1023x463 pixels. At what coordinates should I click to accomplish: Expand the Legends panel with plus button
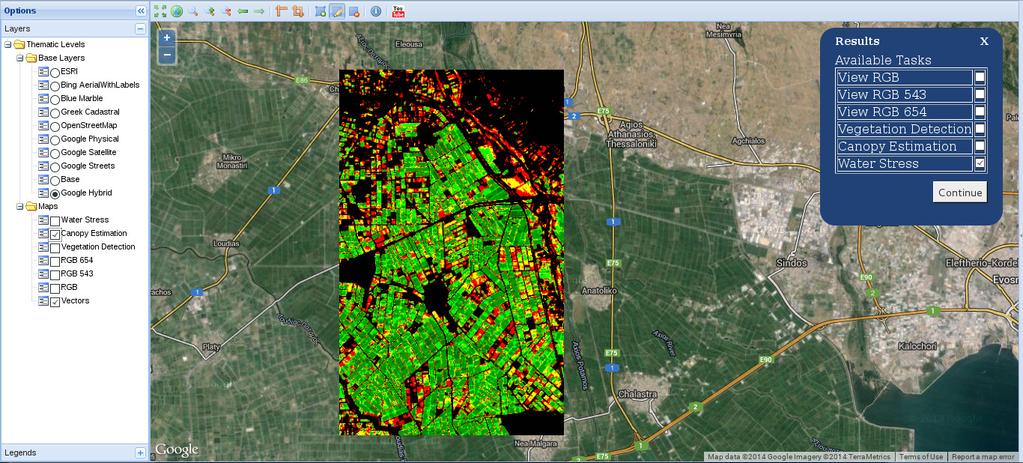[x=140, y=453]
